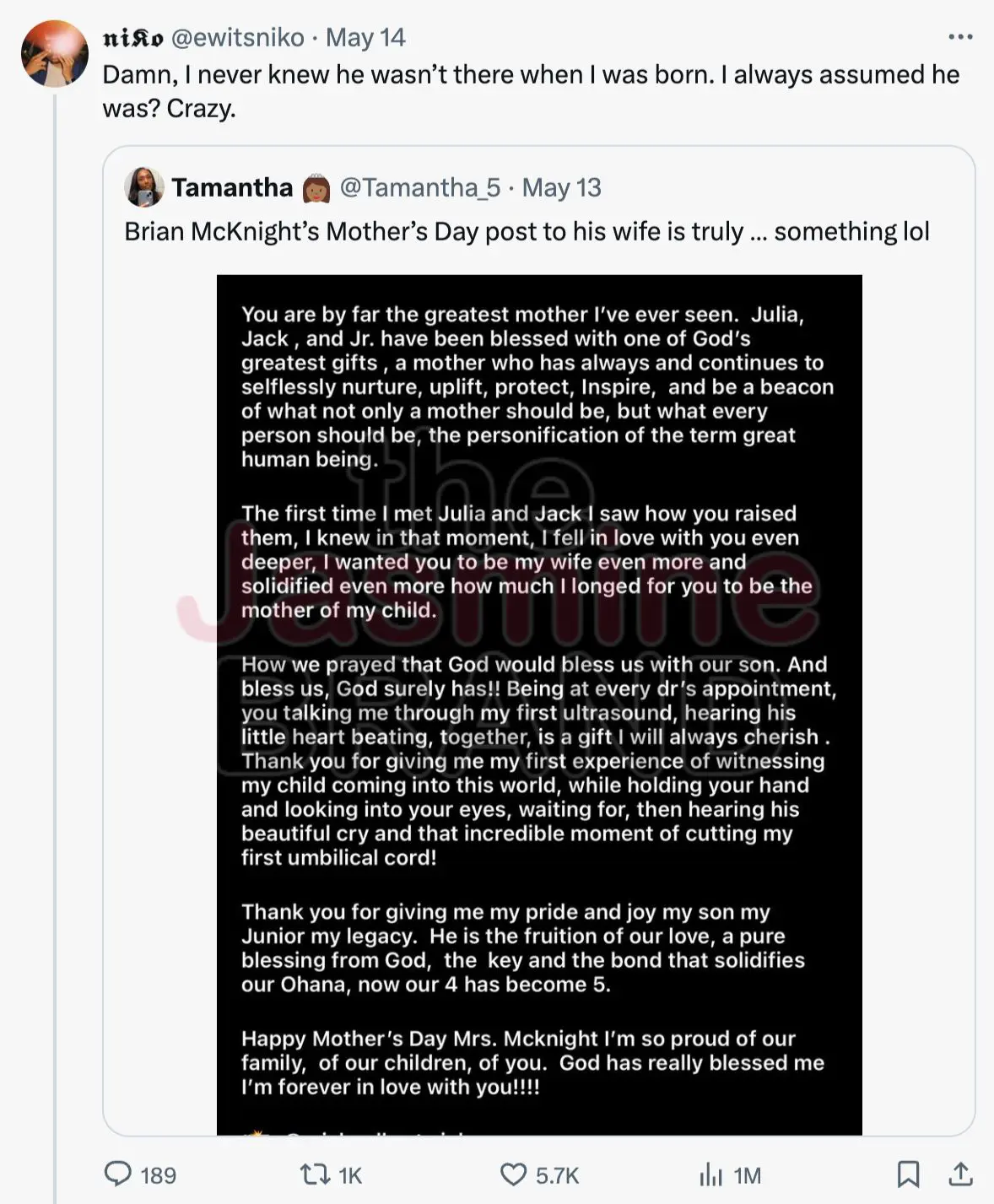Open Tamantha's small profile avatar
This screenshot has width=994, height=1204.
coord(144,186)
